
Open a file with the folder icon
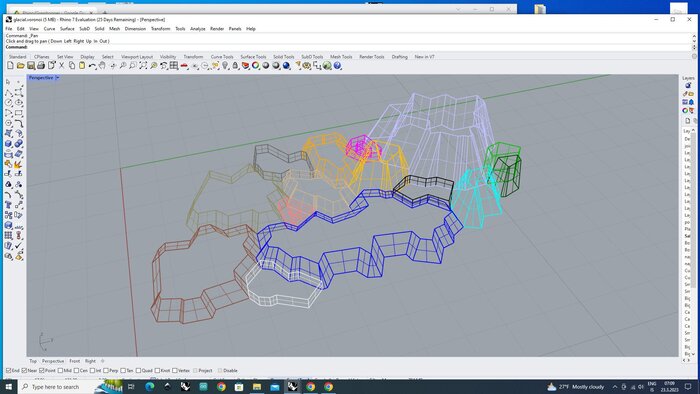(x=21, y=66)
